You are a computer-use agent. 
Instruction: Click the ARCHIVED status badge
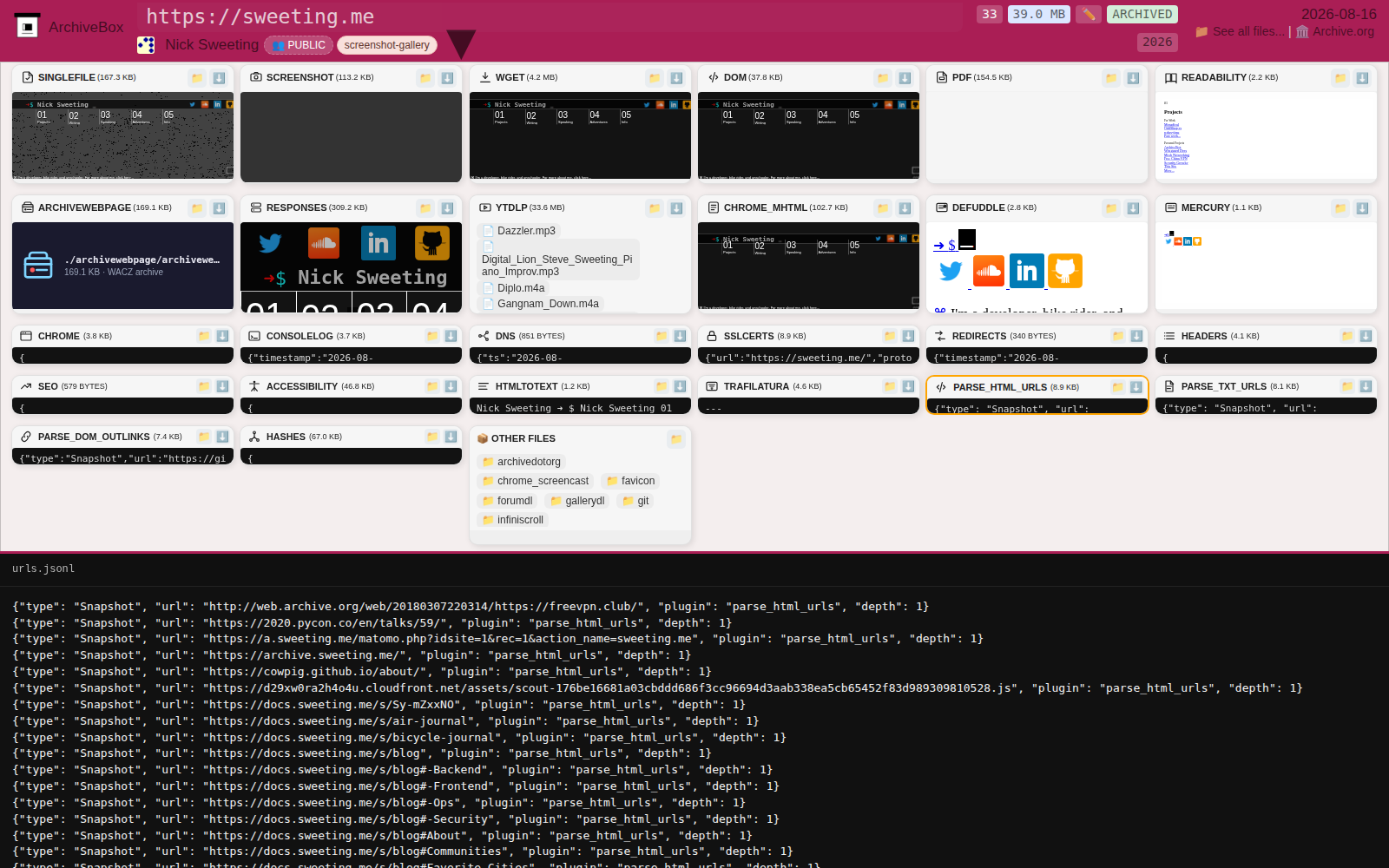pos(1142,14)
